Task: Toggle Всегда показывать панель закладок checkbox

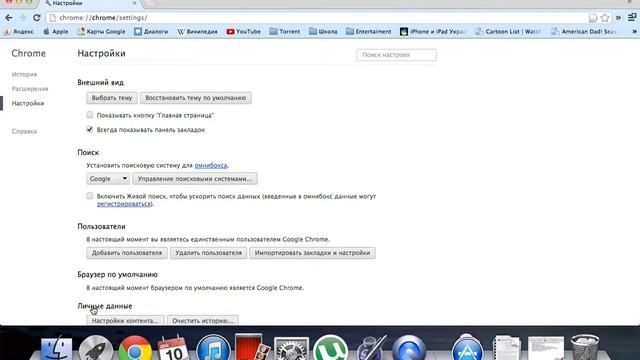Action: [90, 129]
